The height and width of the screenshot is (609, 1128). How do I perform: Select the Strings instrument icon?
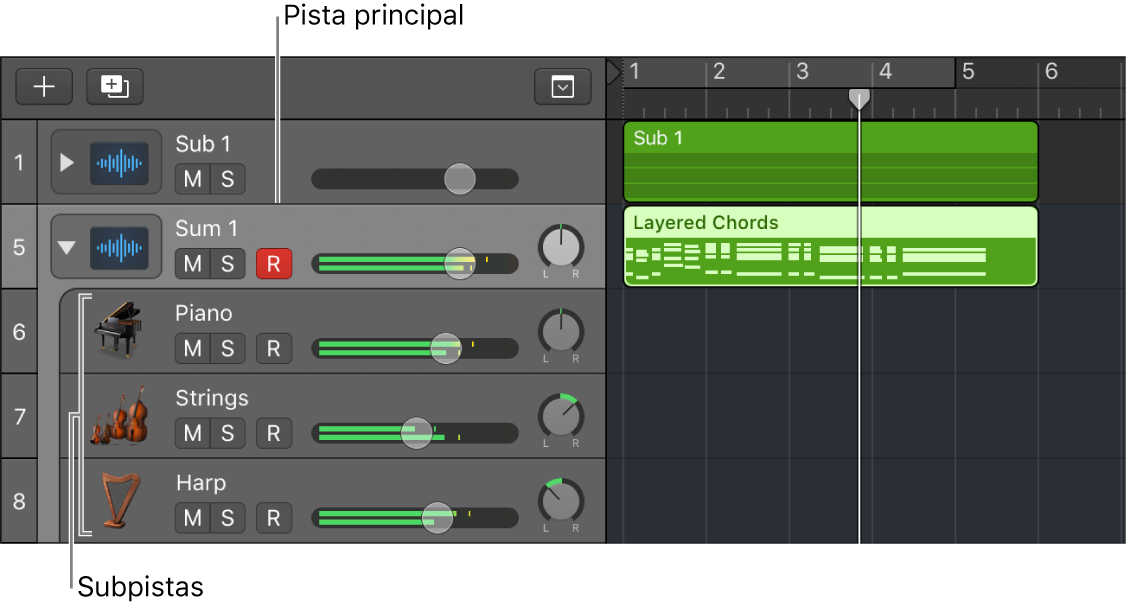pyautogui.click(x=119, y=415)
